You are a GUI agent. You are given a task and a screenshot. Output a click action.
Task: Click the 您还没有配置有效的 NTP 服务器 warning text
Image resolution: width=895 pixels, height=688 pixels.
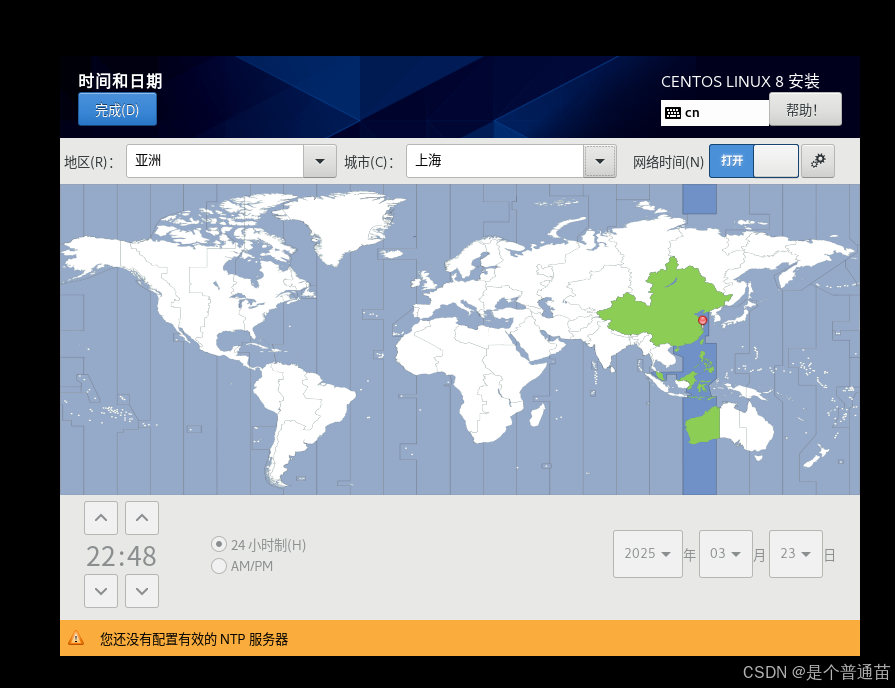point(194,639)
